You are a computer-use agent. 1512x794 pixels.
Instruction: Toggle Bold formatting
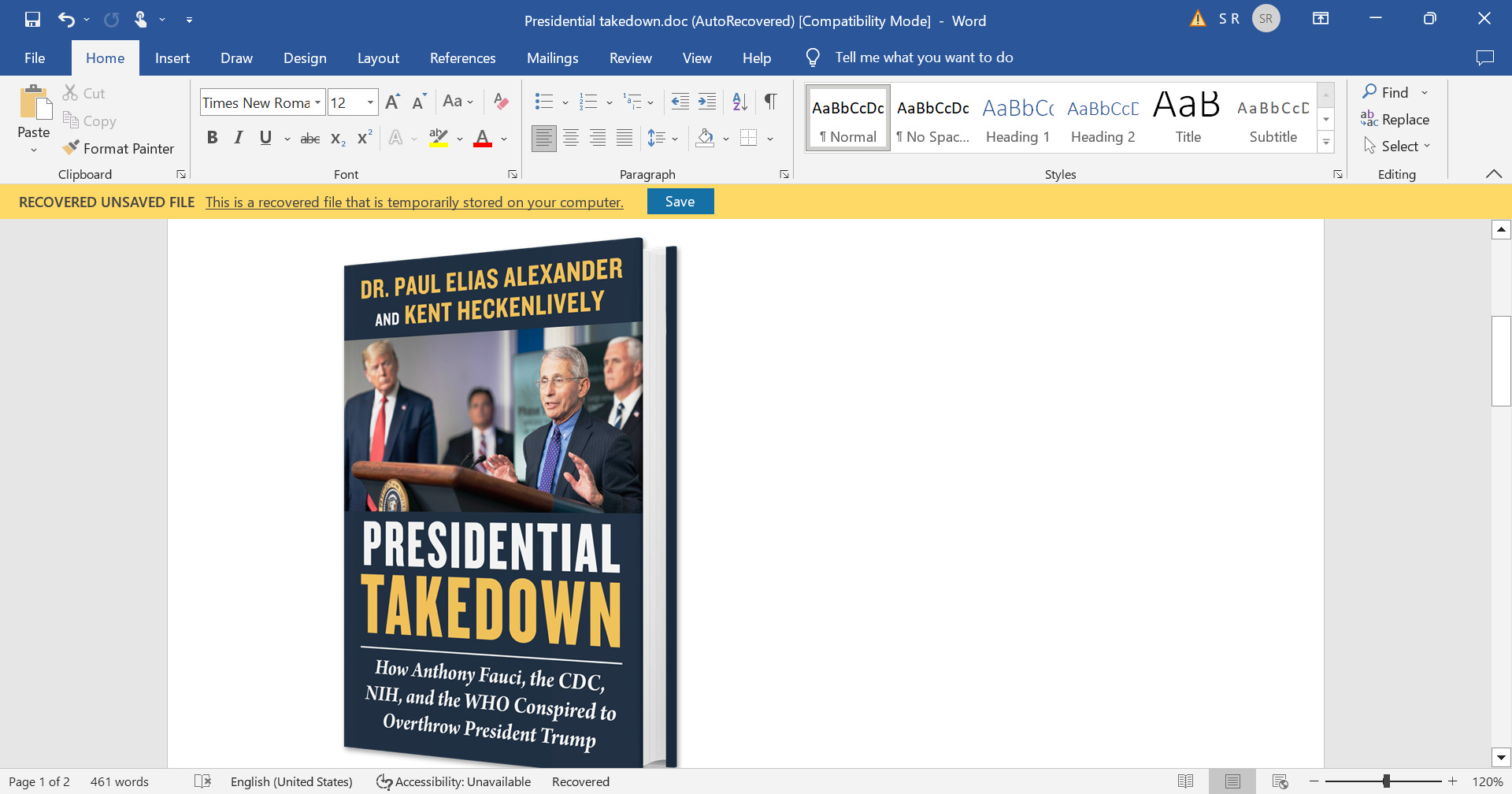coord(212,139)
